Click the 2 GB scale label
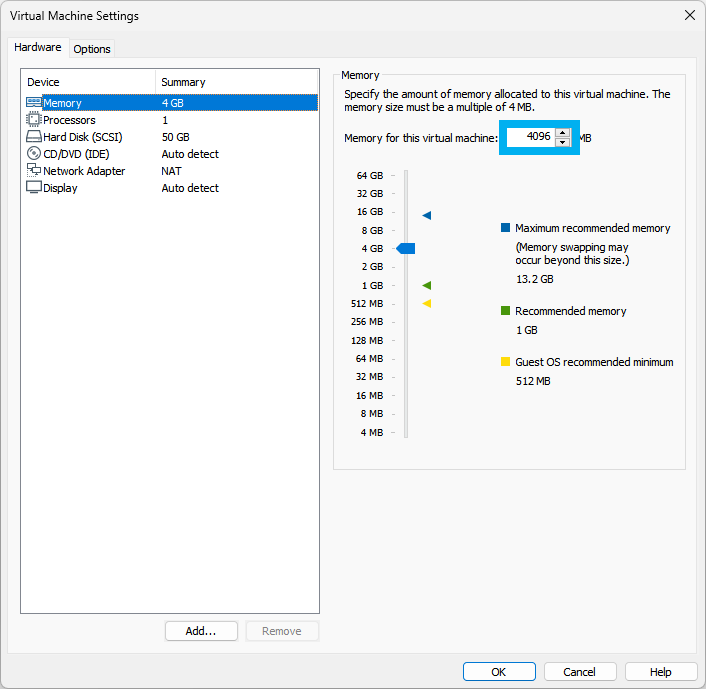The height and width of the screenshot is (689, 706). (372, 267)
